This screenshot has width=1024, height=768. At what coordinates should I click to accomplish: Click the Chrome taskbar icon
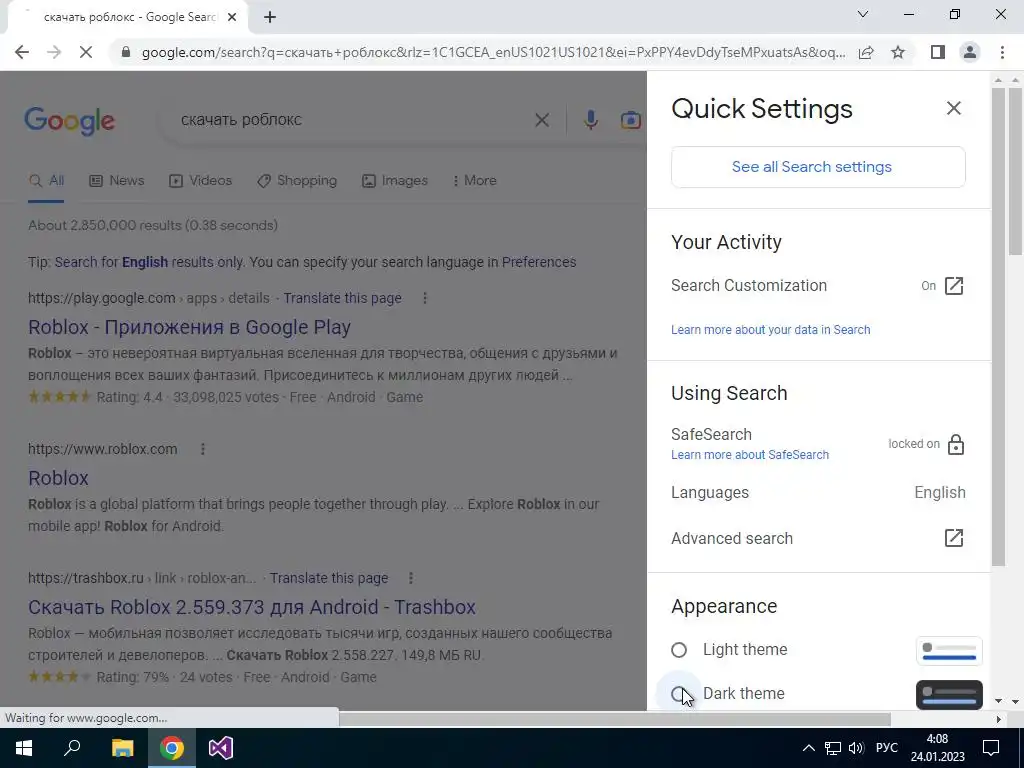[x=172, y=748]
